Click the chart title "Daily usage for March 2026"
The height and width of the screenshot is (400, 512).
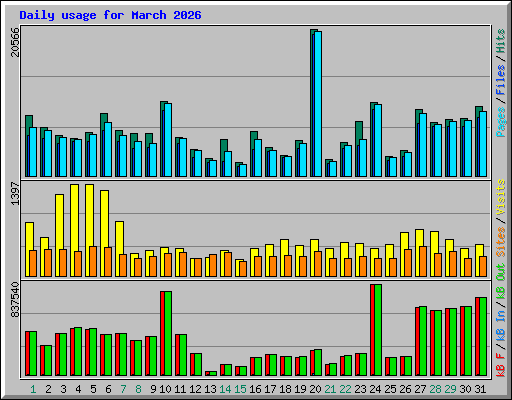(x=110, y=15)
